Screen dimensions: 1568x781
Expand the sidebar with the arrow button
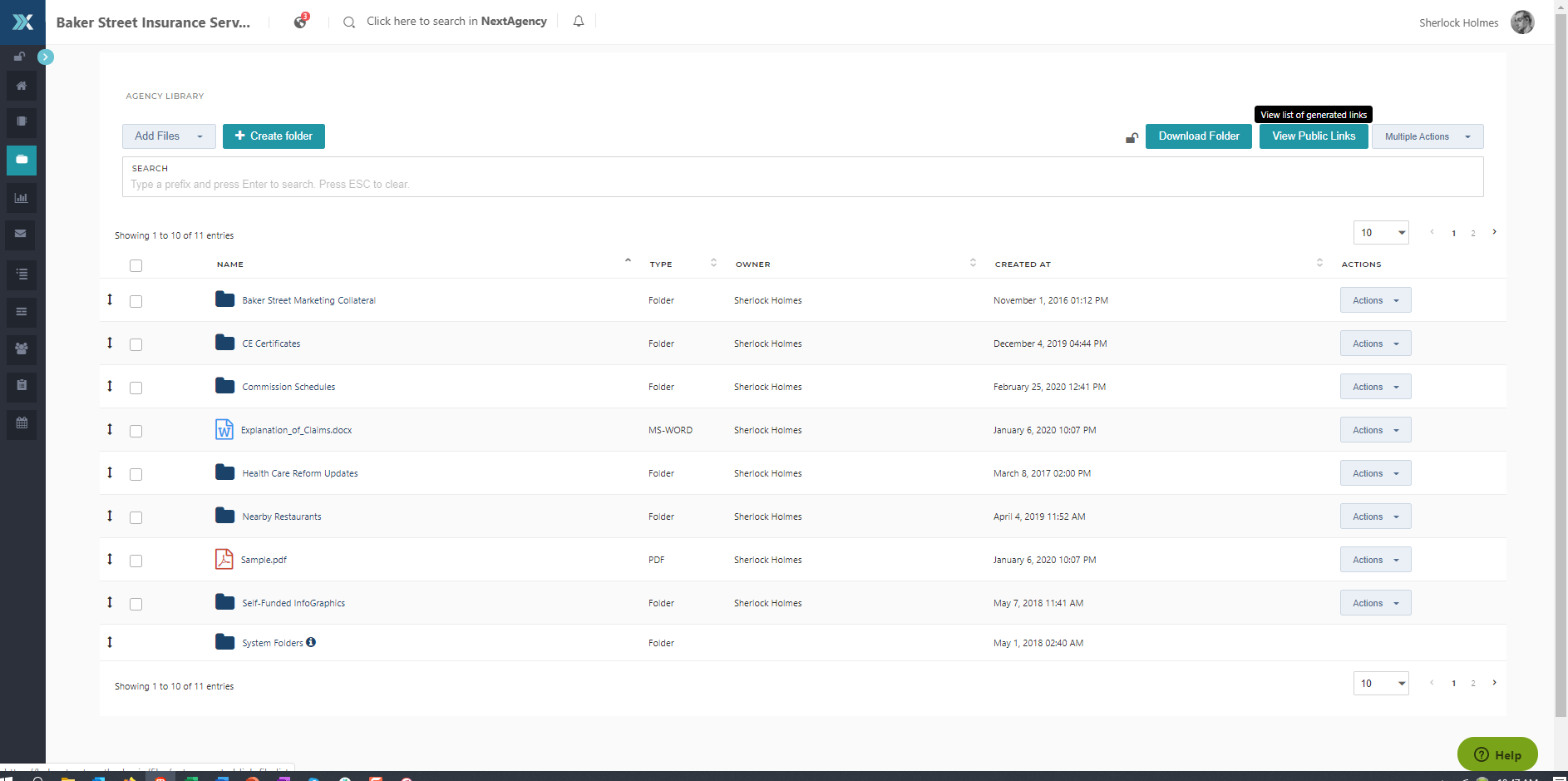[x=46, y=57]
